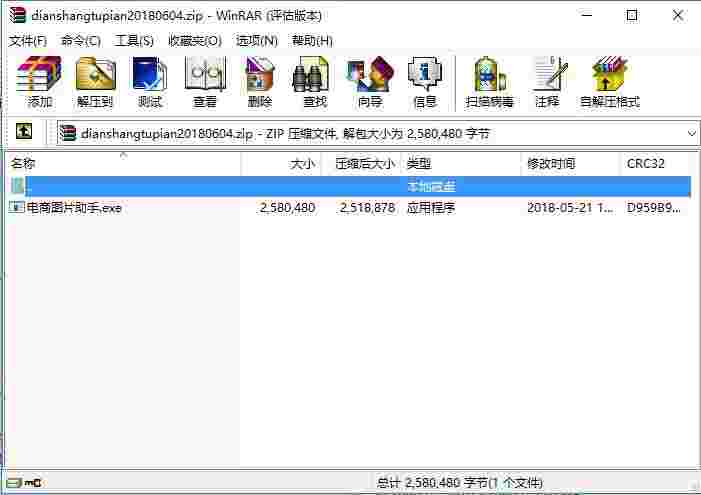Image resolution: width=701 pixels, height=495 pixels.
Task: Click status bar total 总计 2,580,480 字节
Action: (460, 483)
